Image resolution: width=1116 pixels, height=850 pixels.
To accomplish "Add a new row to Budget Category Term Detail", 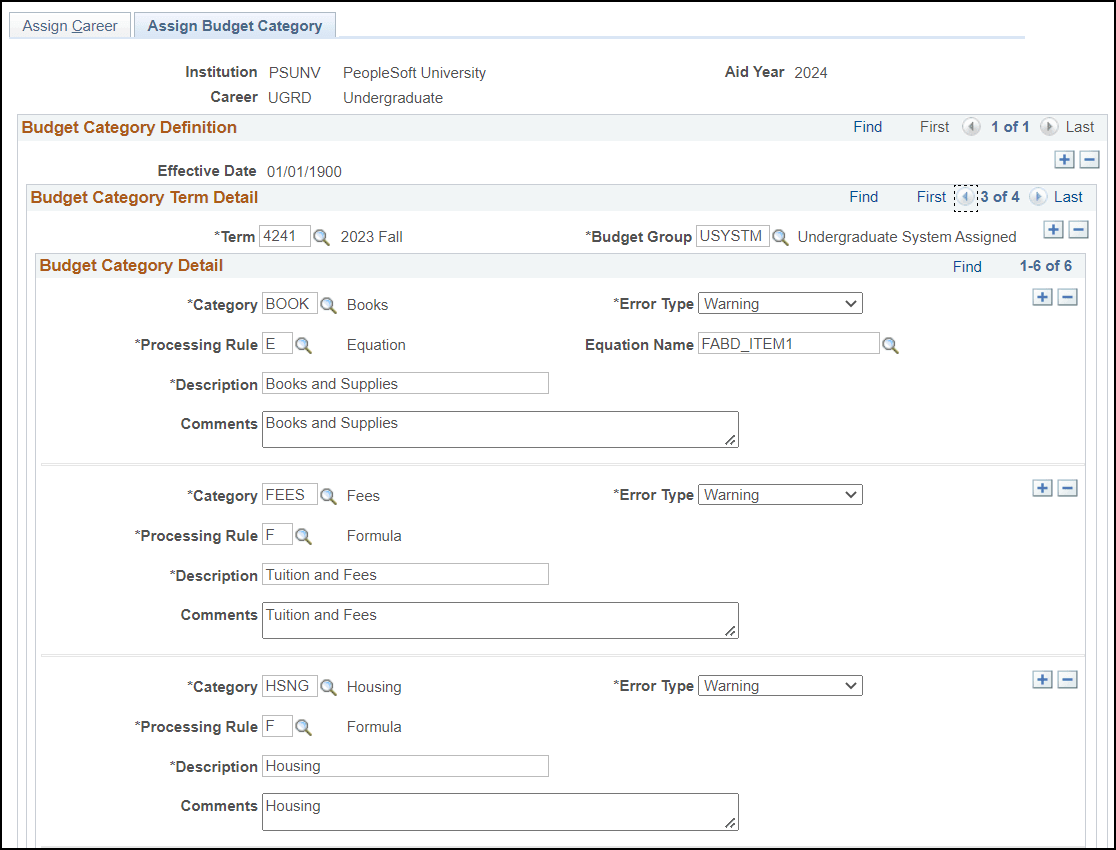I will point(1053,229).
